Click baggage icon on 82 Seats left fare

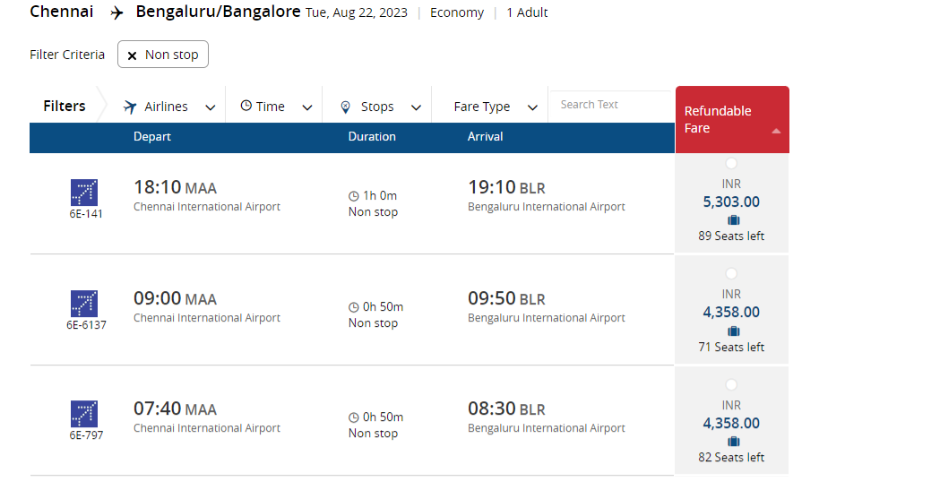734,442
